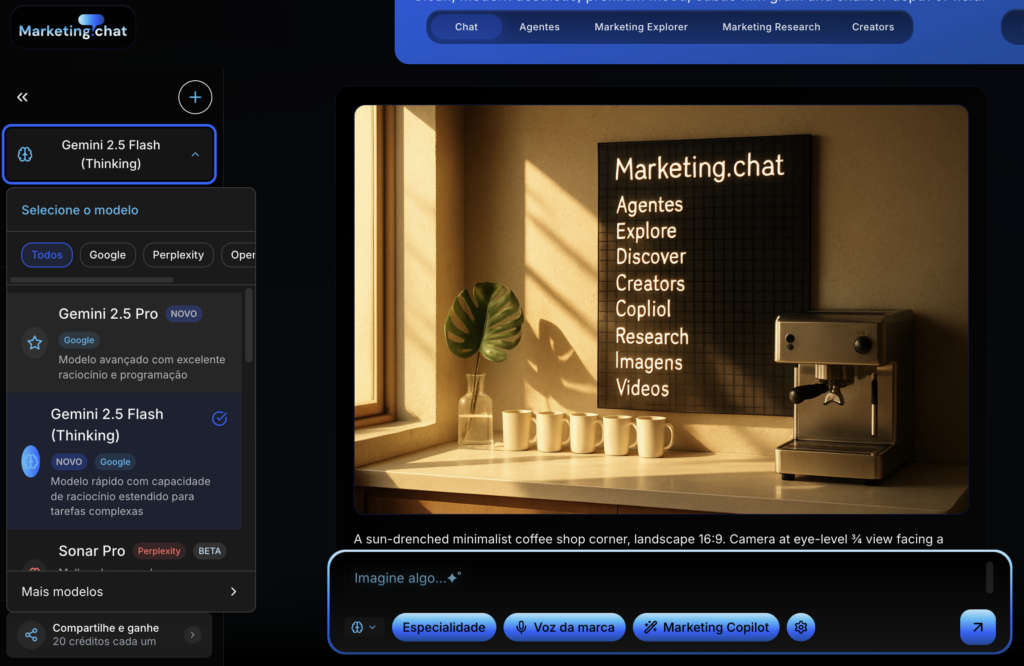Switch to the Chat tab
1024x666 pixels.
(x=466, y=27)
